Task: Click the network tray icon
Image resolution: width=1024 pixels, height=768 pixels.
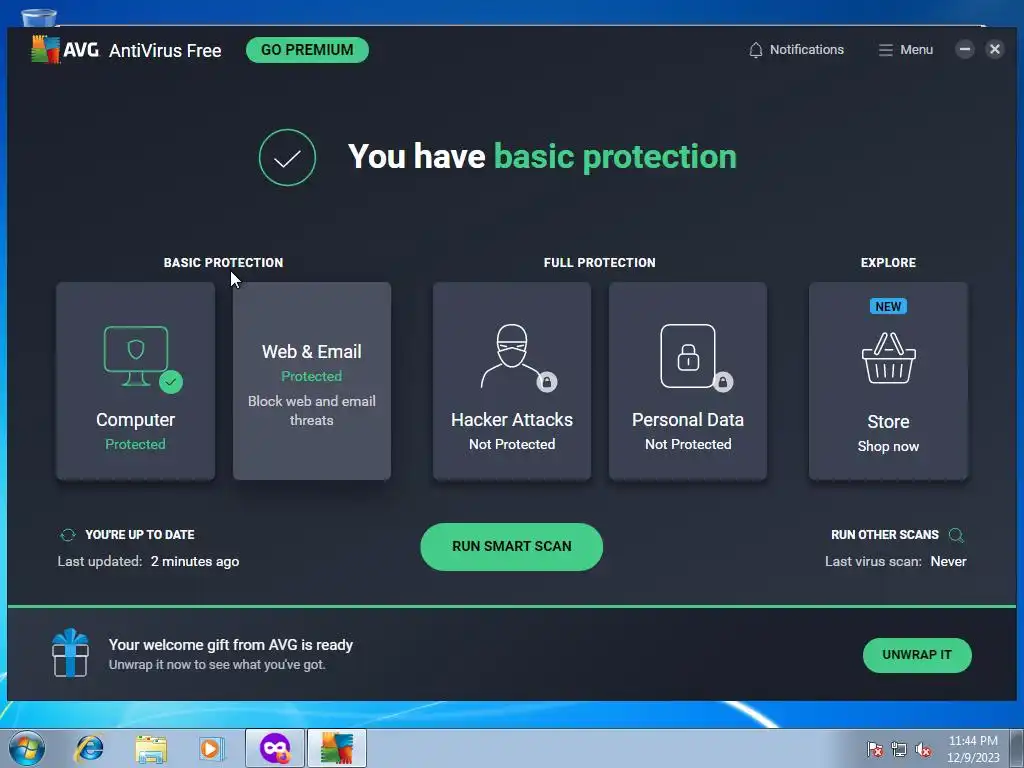Action: click(899, 749)
